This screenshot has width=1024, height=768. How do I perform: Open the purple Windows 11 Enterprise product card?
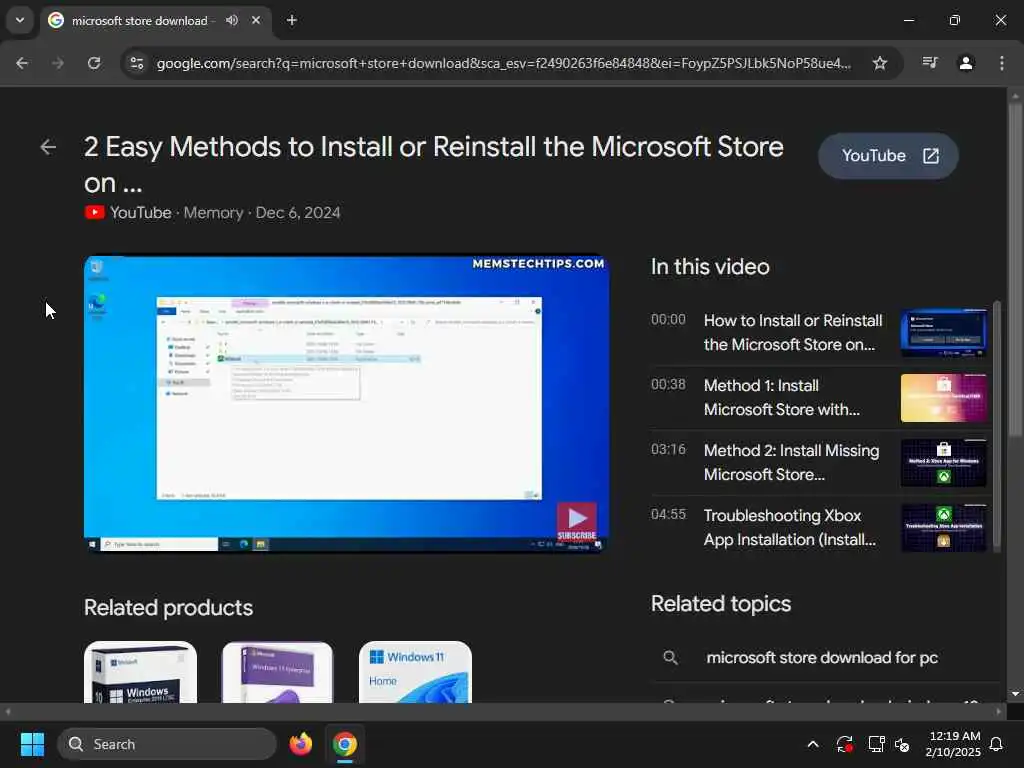278,672
